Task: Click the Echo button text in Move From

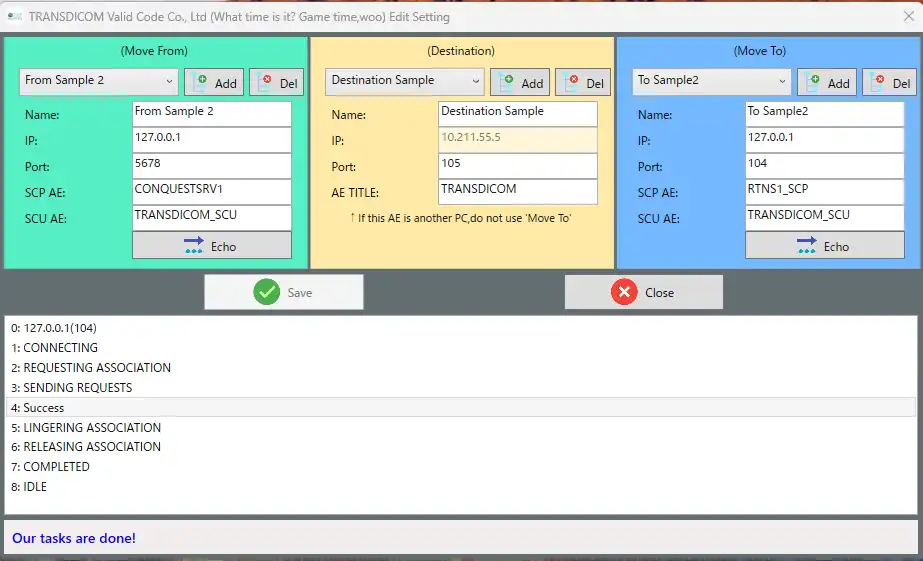Action: tap(224, 247)
